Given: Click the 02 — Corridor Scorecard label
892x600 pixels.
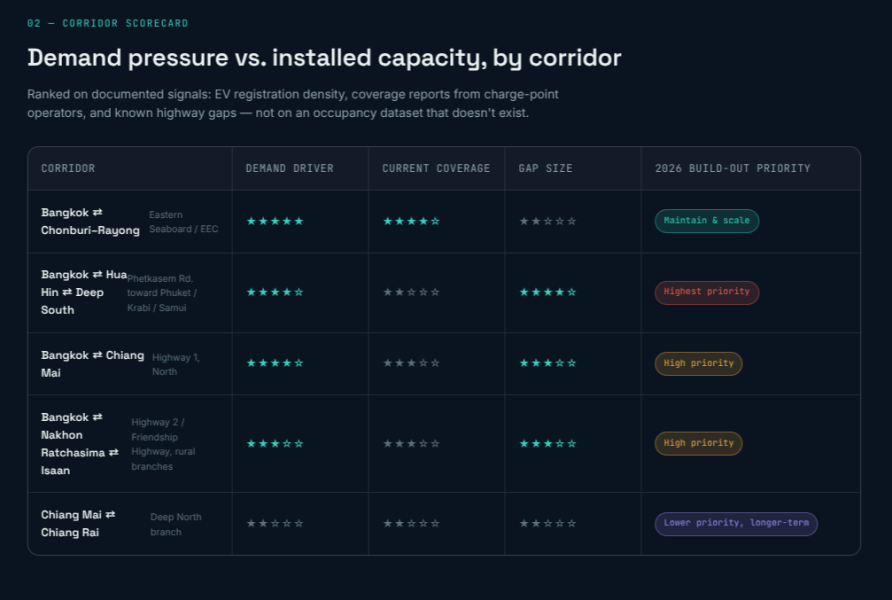Looking at the screenshot, I should [108, 23].
